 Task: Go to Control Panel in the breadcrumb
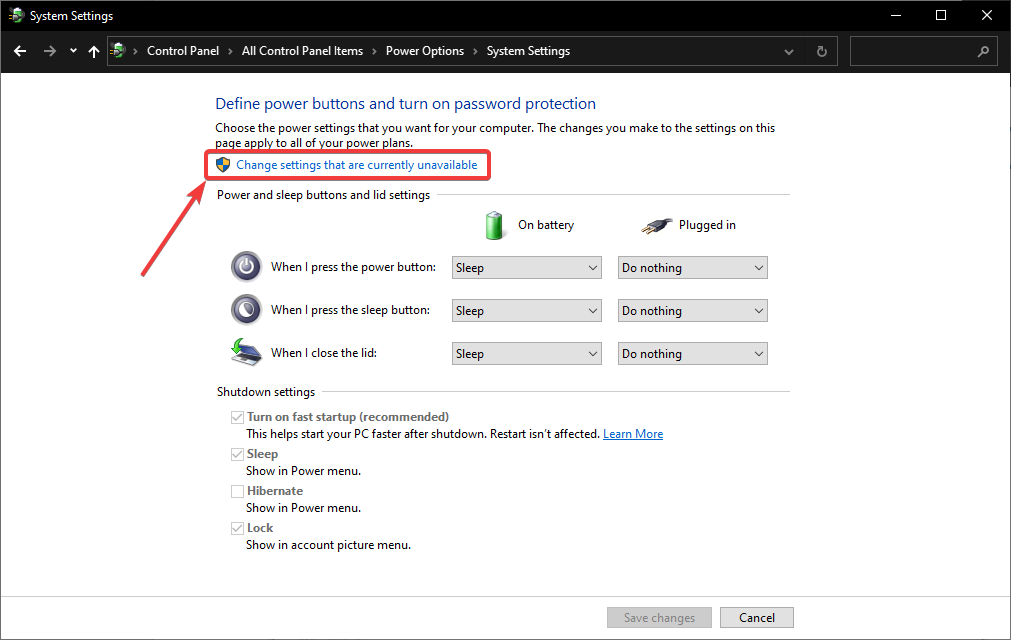183,51
